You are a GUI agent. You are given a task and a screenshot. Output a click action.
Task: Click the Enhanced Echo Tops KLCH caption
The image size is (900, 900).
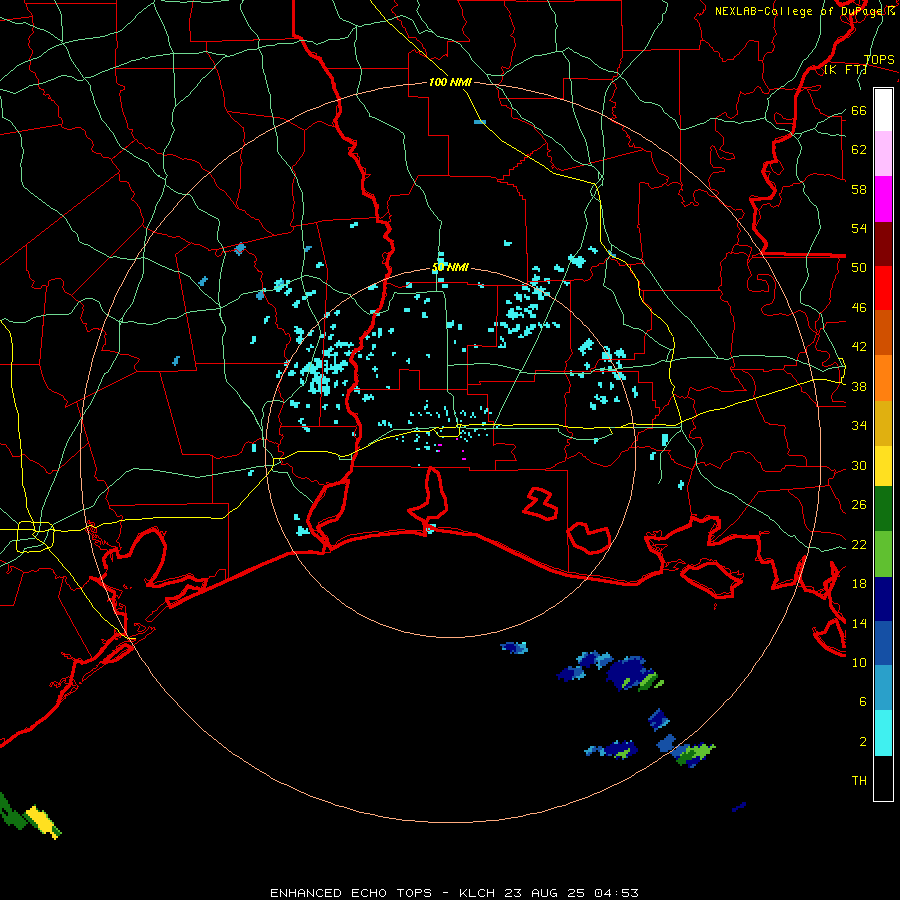coord(454,893)
